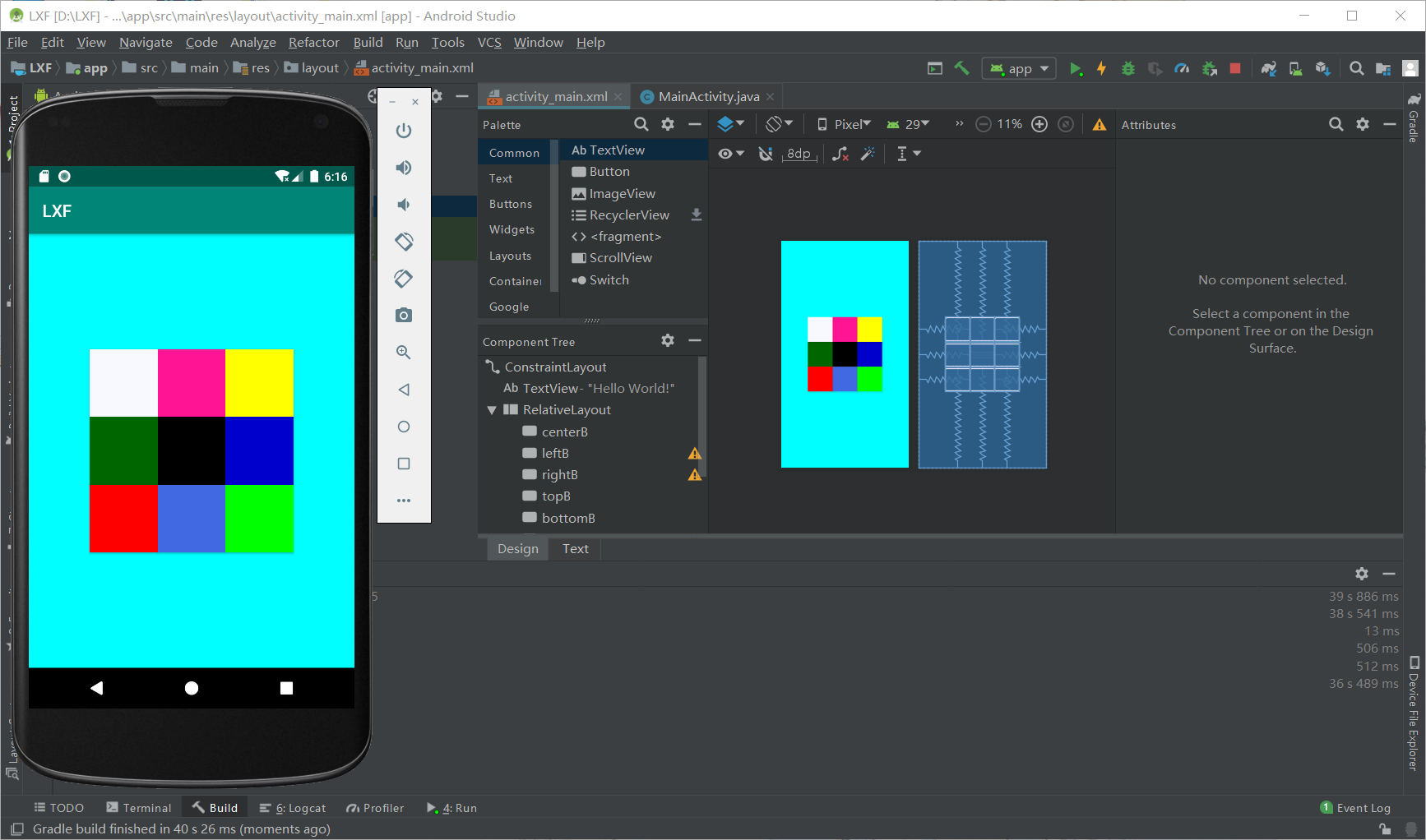
Task: Run the app with the green play icon
Action: pyautogui.click(x=1075, y=69)
